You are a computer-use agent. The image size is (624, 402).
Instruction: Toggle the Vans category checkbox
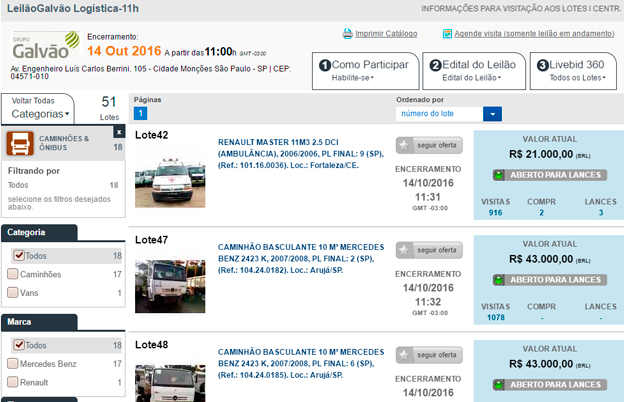coord(14,293)
